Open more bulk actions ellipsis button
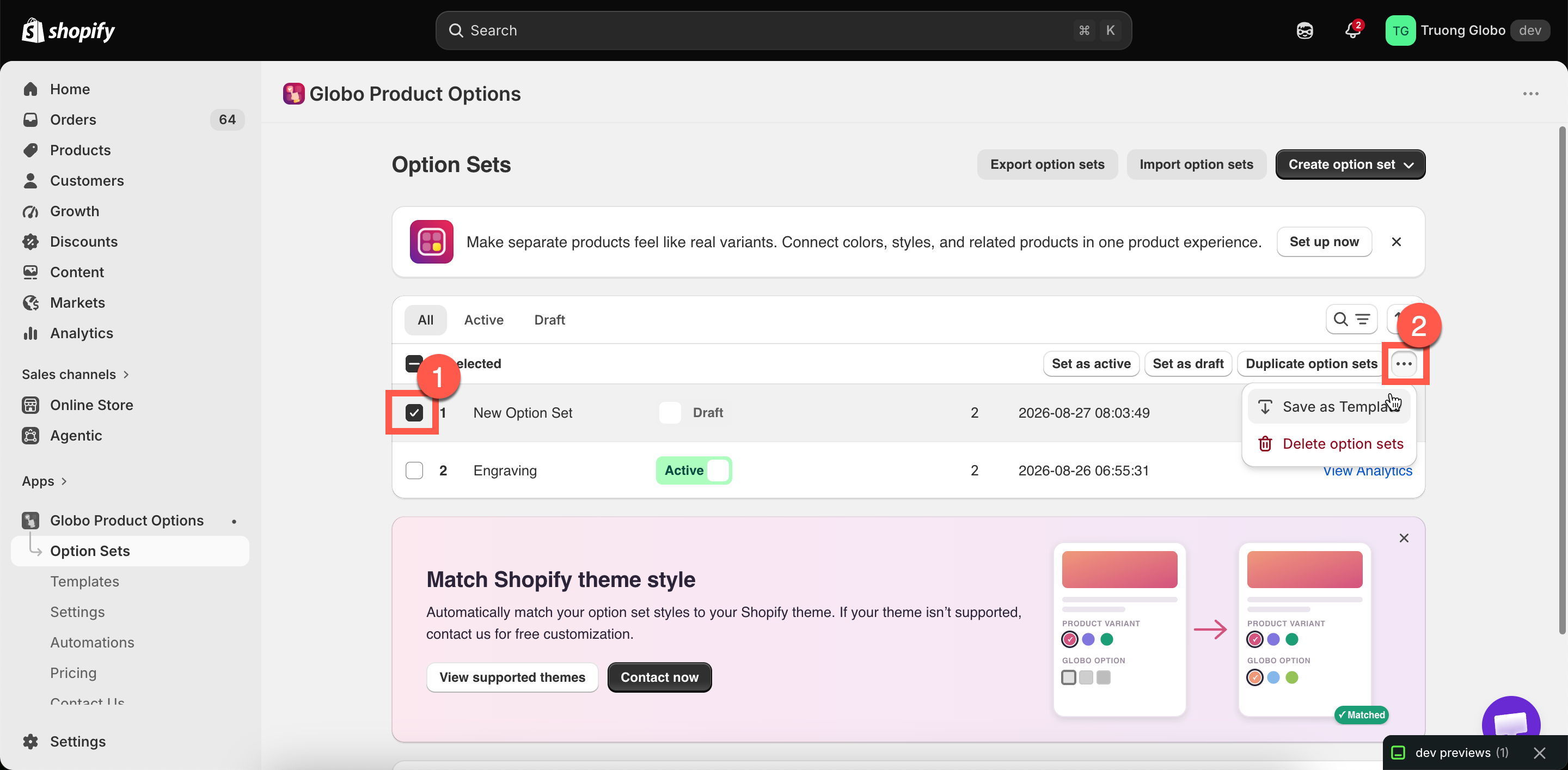1568x770 pixels. tap(1404, 363)
